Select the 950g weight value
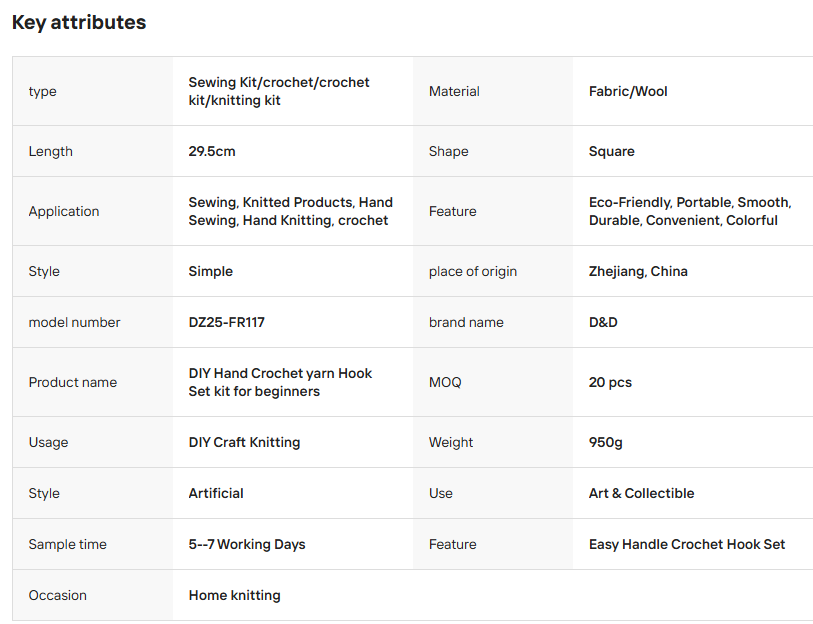 (x=606, y=442)
